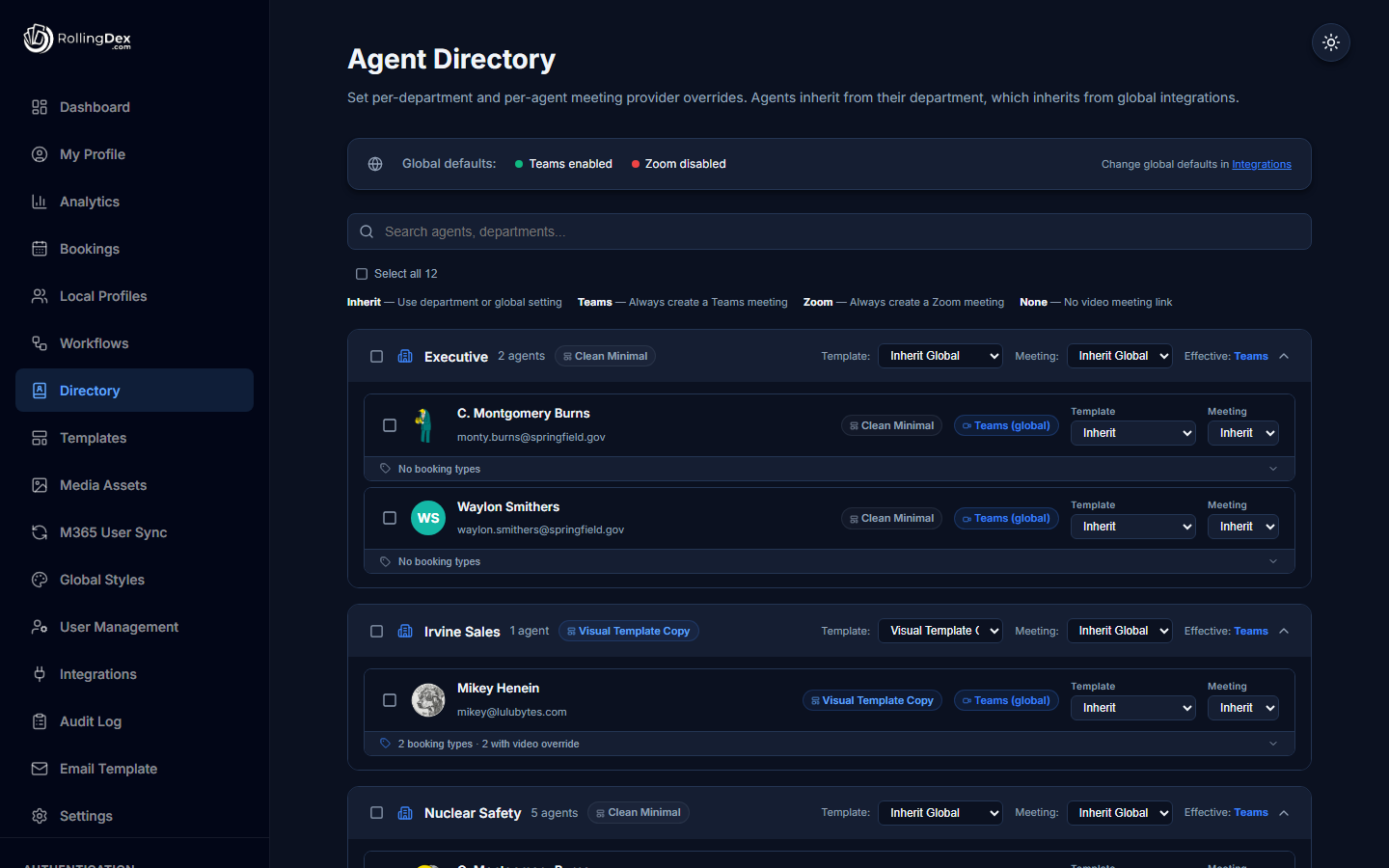Click the globe icon beside Global defaults

coord(375,164)
